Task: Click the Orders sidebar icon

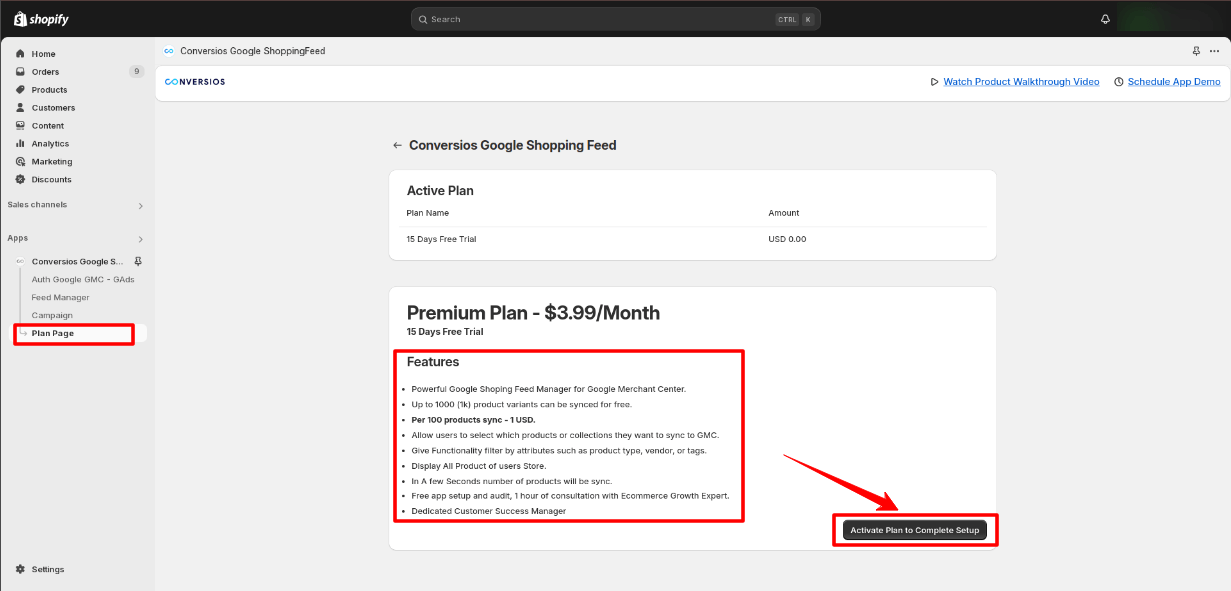Action: click(20, 72)
